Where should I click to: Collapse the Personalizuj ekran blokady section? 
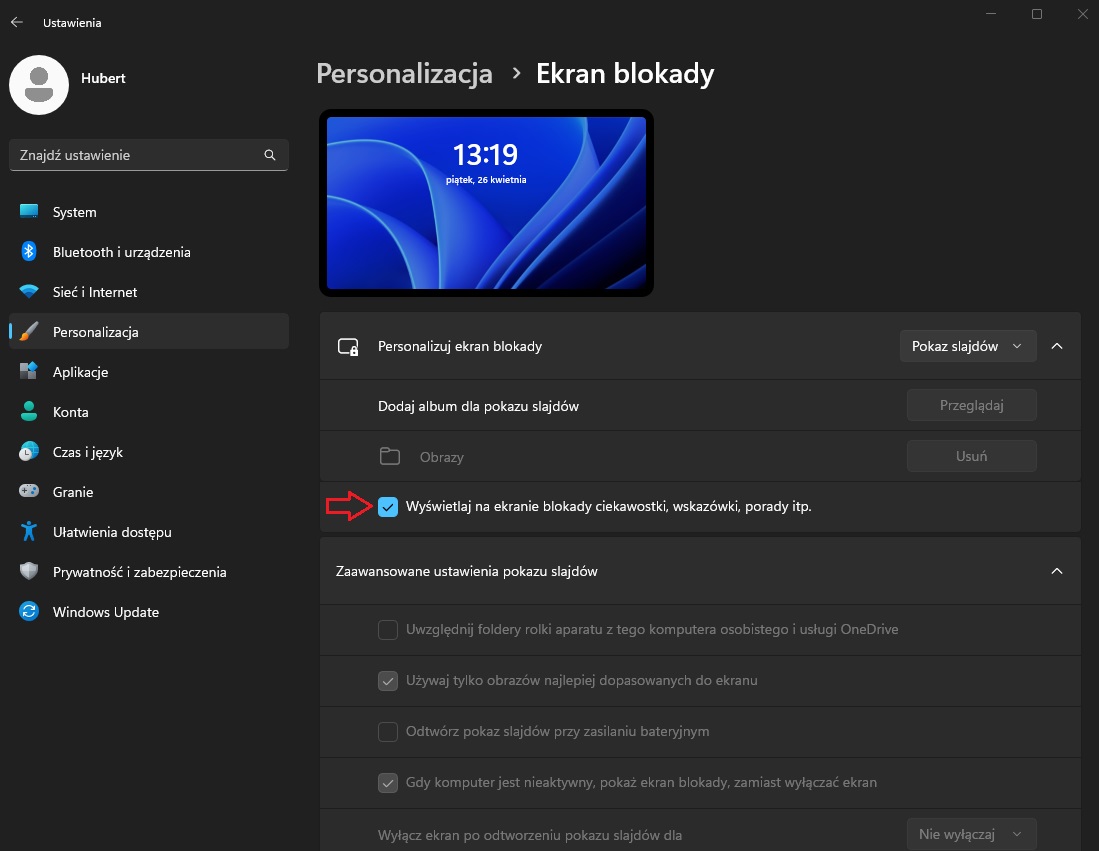tap(1057, 346)
